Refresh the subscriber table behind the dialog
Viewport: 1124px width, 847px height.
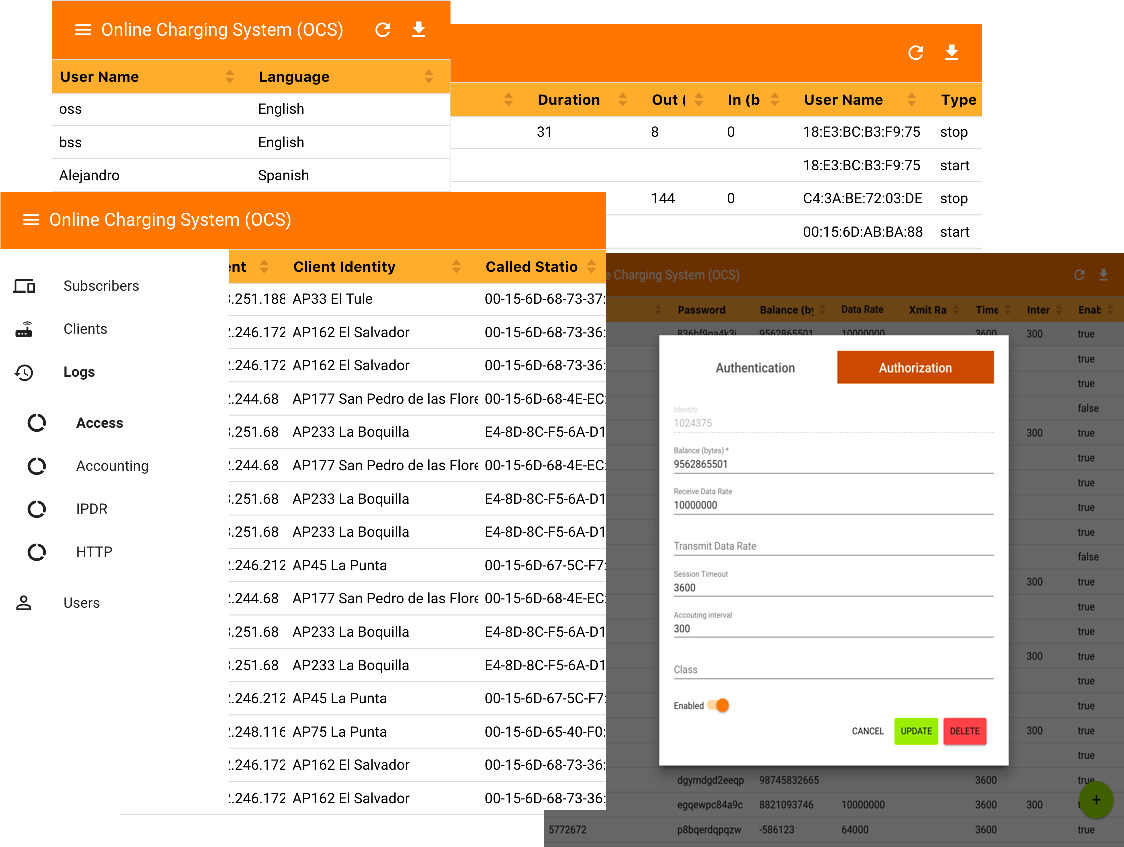(1079, 275)
